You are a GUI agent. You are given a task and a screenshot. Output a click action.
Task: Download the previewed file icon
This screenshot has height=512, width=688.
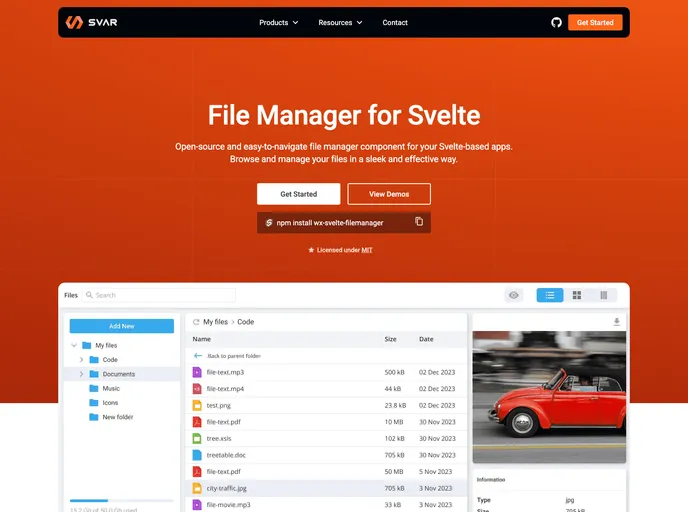(x=616, y=322)
